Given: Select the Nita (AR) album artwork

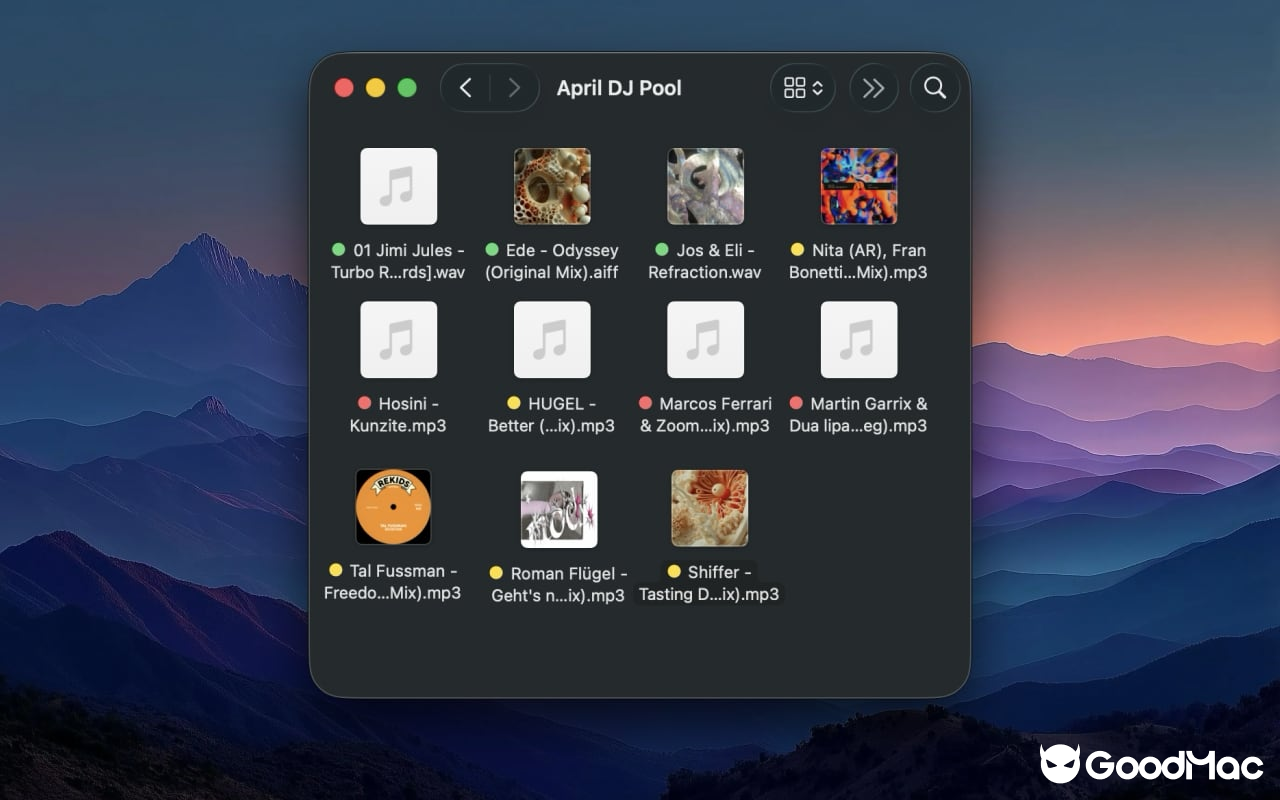Looking at the screenshot, I should click(859, 185).
